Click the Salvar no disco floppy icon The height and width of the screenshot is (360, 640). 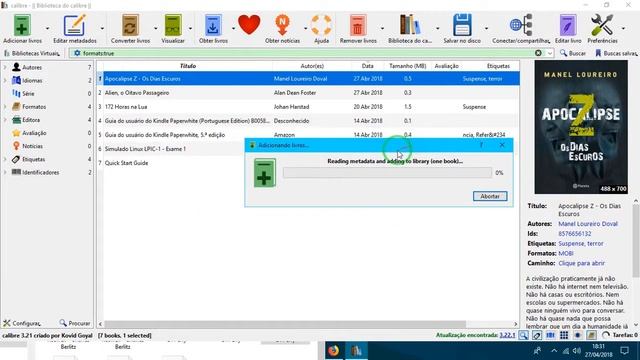[462, 25]
